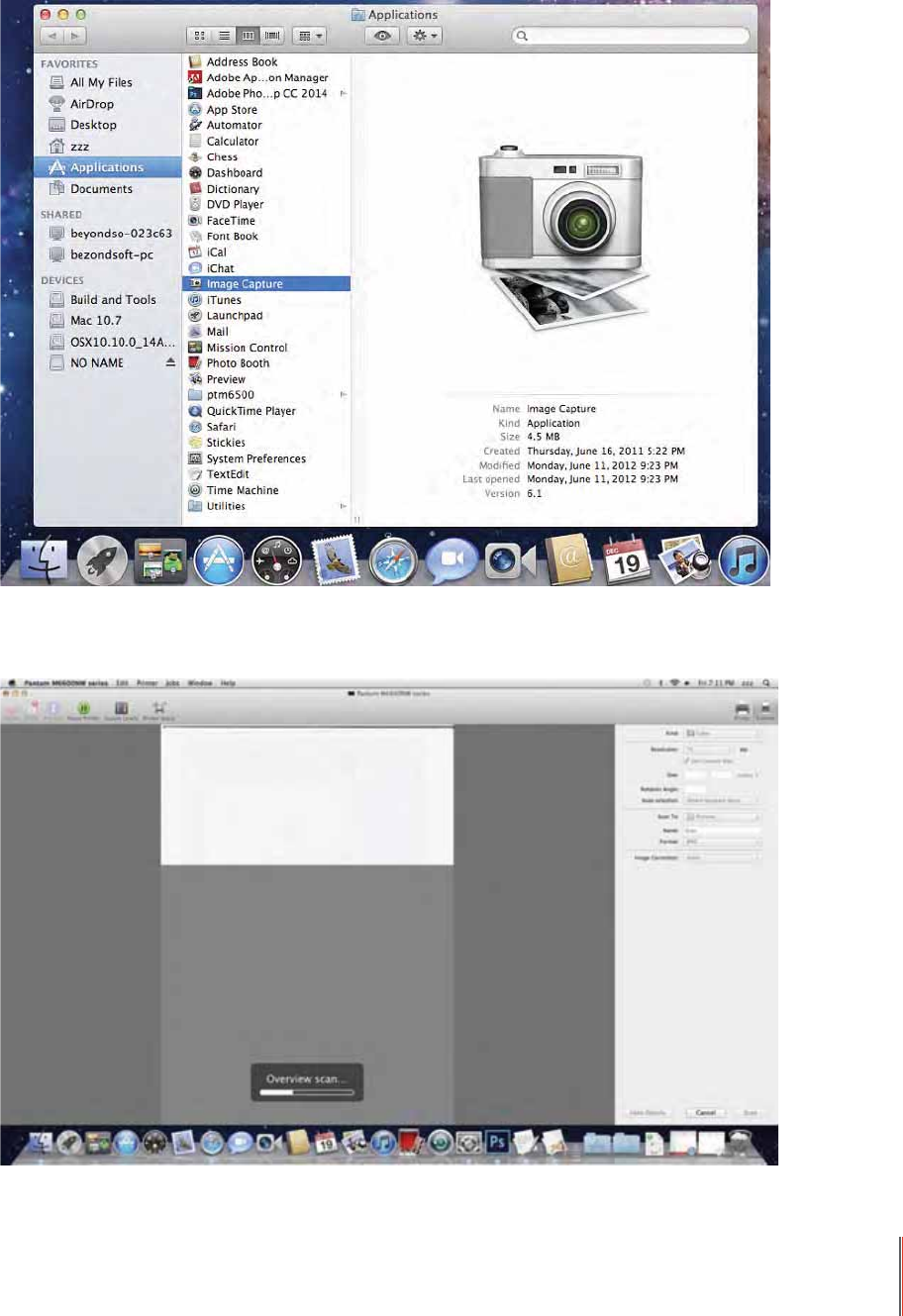Viewport: 903px width, 1316px height.
Task: Go back using Finder back arrow
Action: pyautogui.click(x=52, y=36)
